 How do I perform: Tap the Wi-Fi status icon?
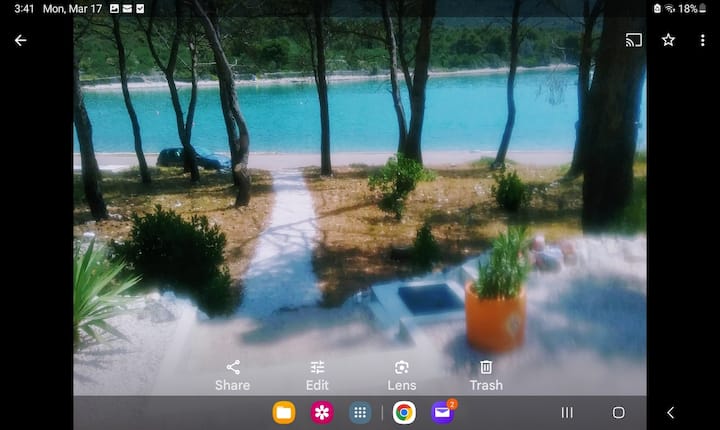pos(670,9)
